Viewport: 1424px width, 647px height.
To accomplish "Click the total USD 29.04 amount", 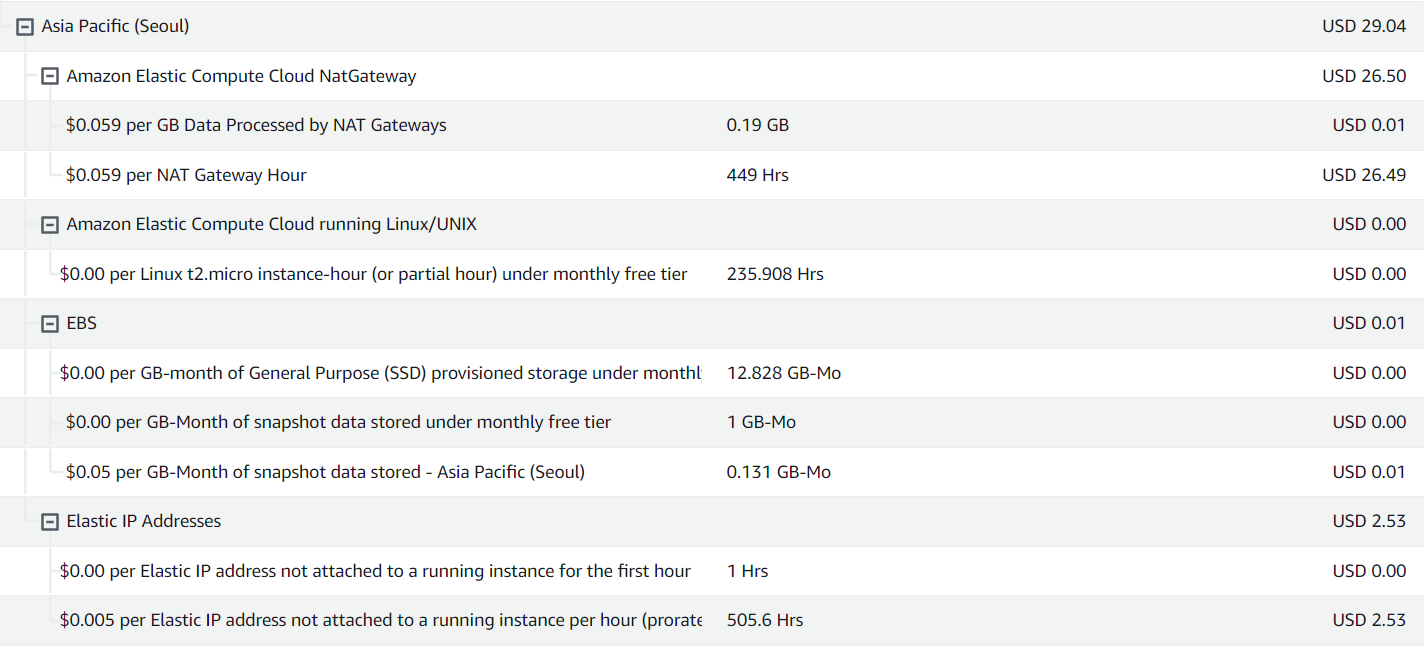I will (x=1364, y=26).
